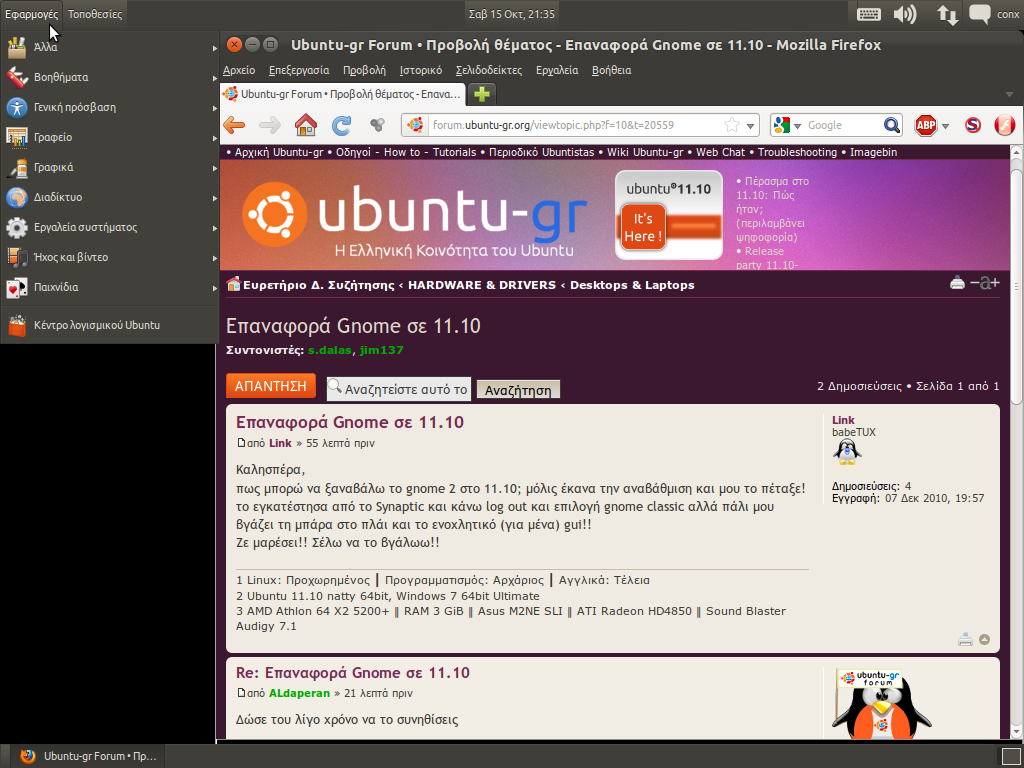1024x768 pixels.
Task: Open the Ήχος και βίντεο submenu
Action: click(110, 257)
